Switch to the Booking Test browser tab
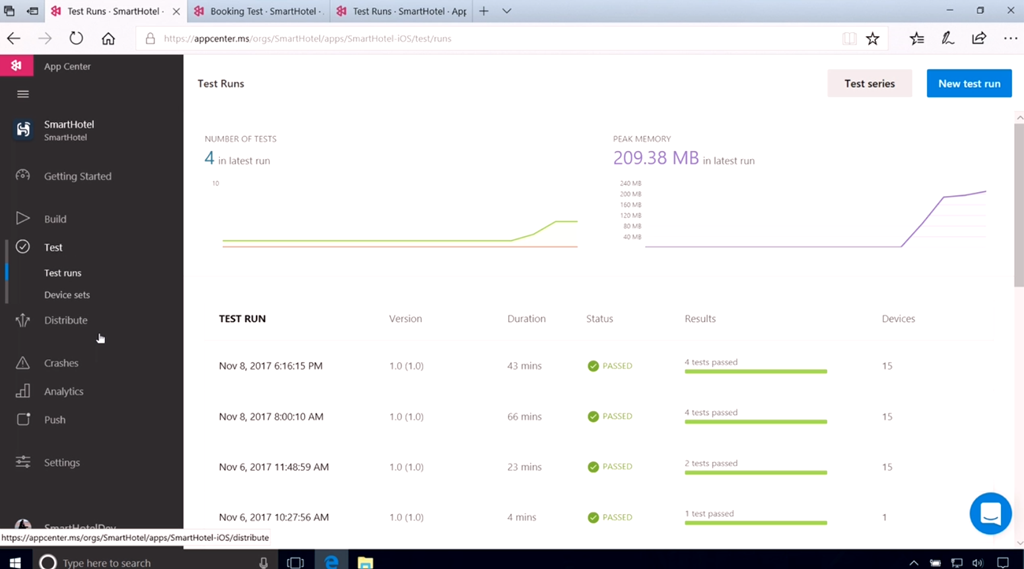The image size is (1024, 569). pyautogui.click(x=258, y=11)
